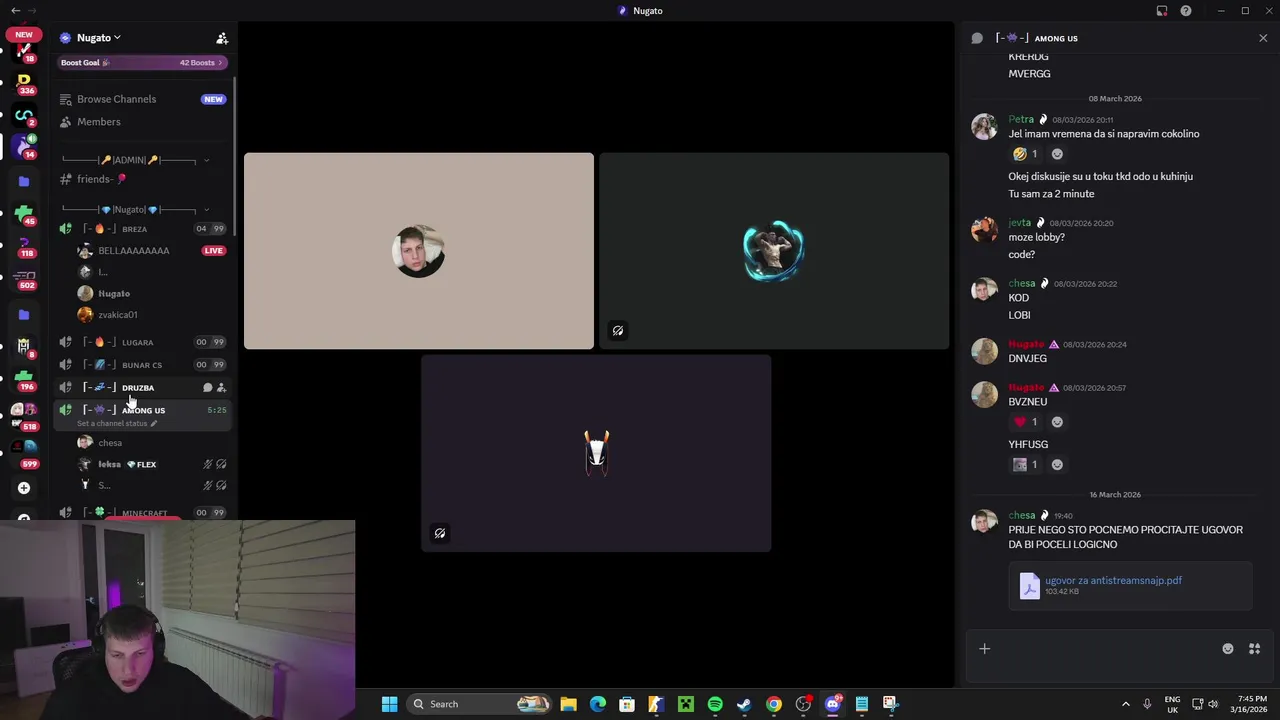1280x720 pixels.
Task: Open server icon with 502 badge
Action: [x=24, y=278]
